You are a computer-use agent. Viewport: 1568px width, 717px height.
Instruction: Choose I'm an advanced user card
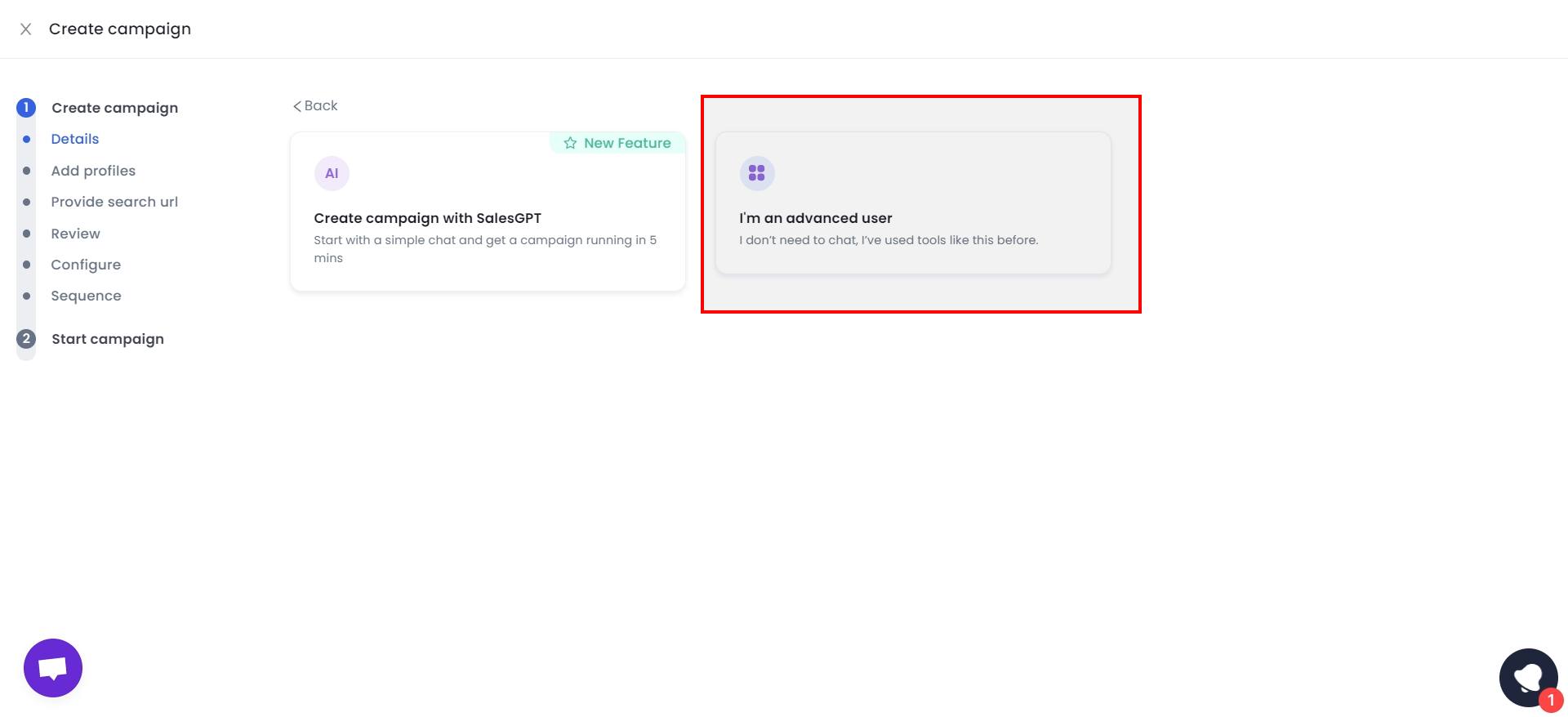(913, 203)
